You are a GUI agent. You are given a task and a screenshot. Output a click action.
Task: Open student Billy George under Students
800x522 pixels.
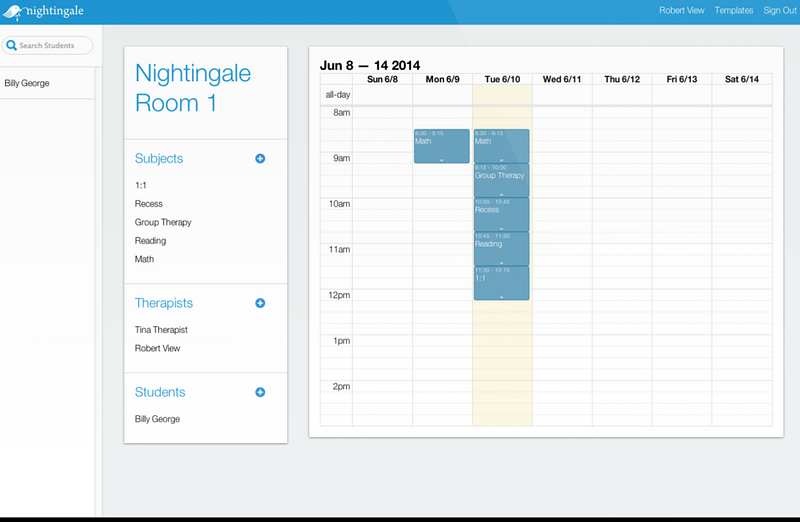(158, 419)
